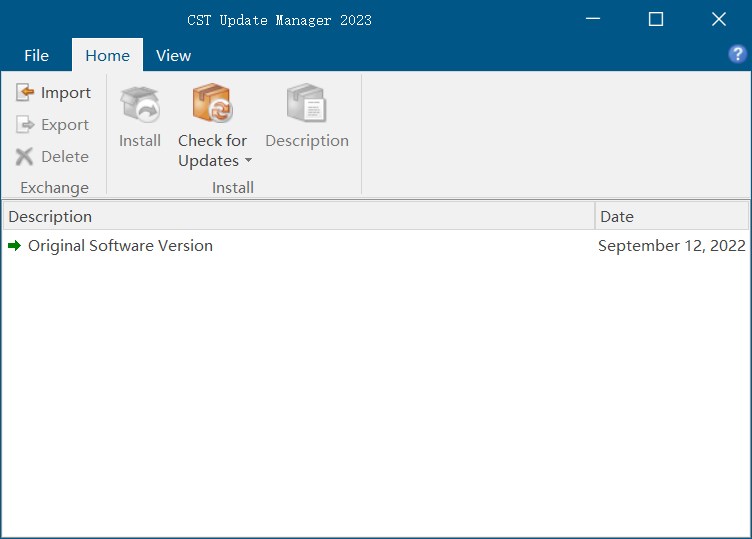
Task: Click the Import text label
Action: click(x=66, y=93)
